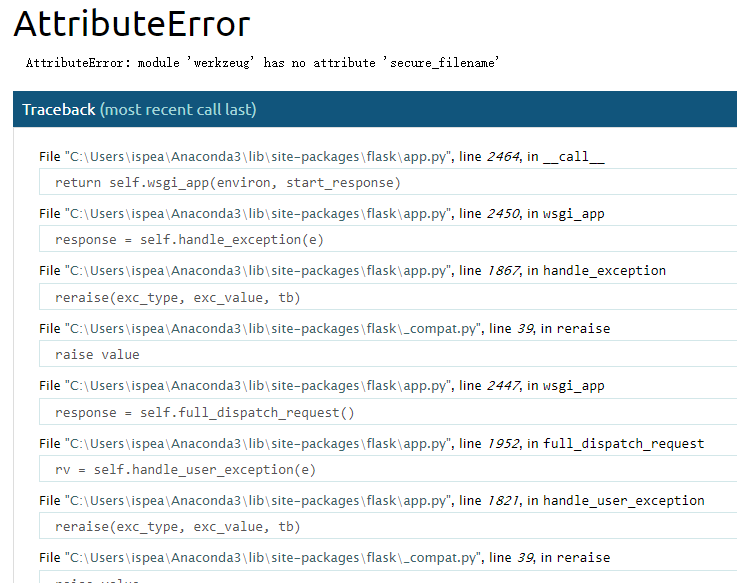This screenshot has width=737, height=583.
Task: Click the cut-off code line at page bottom
Action: (98, 578)
